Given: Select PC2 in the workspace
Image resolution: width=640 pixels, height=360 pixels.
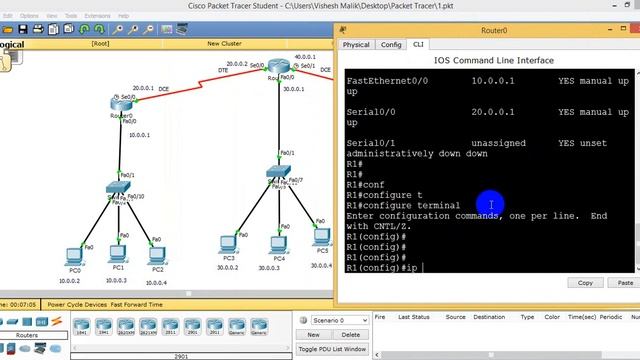Looking at the screenshot, I should point(157,256).
